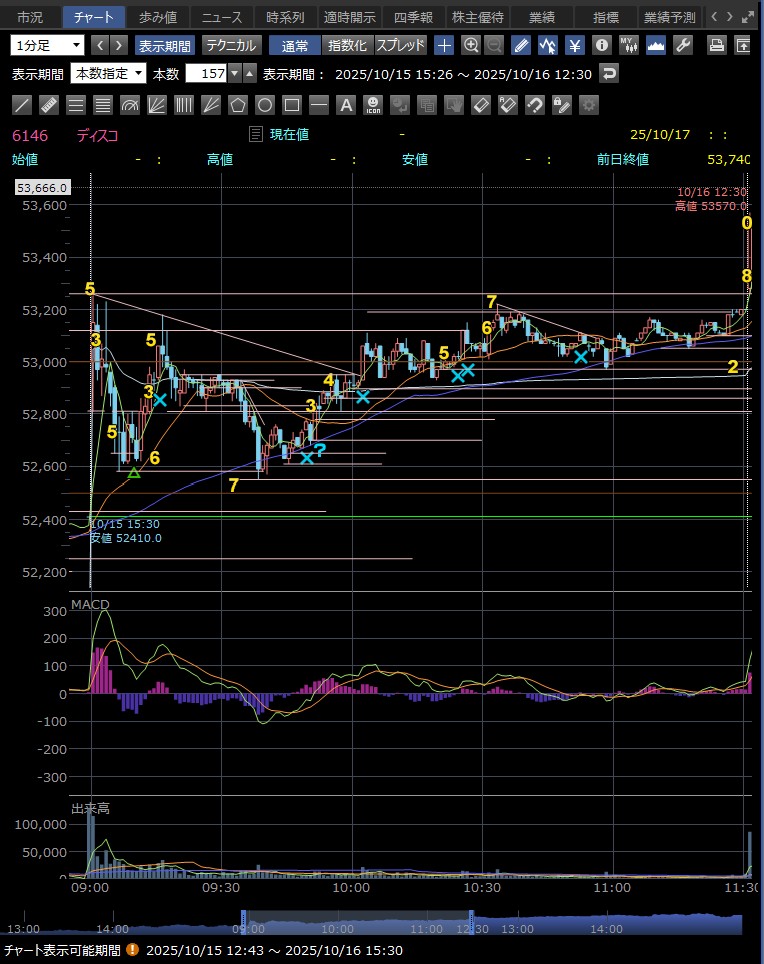Choose the text annotation tool
764x964 pixels.
[x=346, y=105]
